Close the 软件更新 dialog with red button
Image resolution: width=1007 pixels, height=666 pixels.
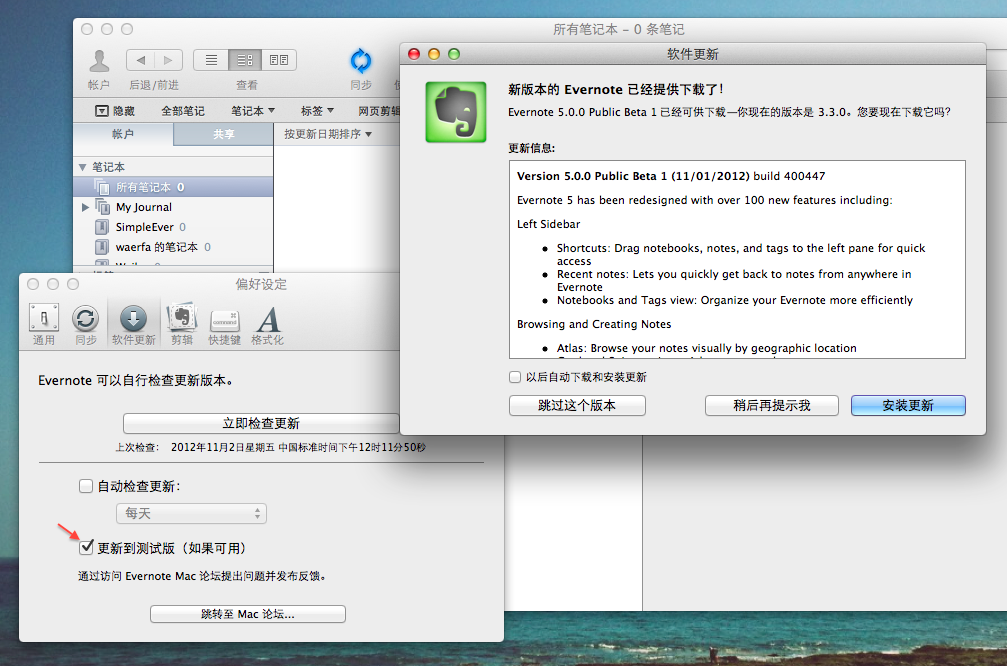coord(414,54)
